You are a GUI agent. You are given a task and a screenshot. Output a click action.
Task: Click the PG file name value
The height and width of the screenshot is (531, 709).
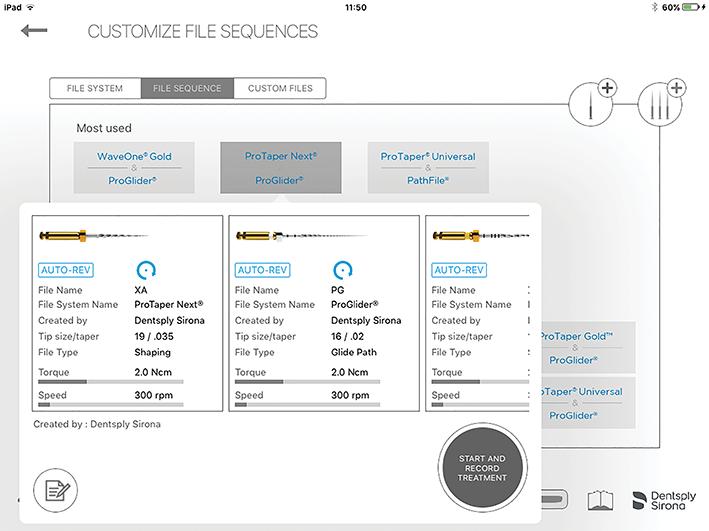point(337,290)
